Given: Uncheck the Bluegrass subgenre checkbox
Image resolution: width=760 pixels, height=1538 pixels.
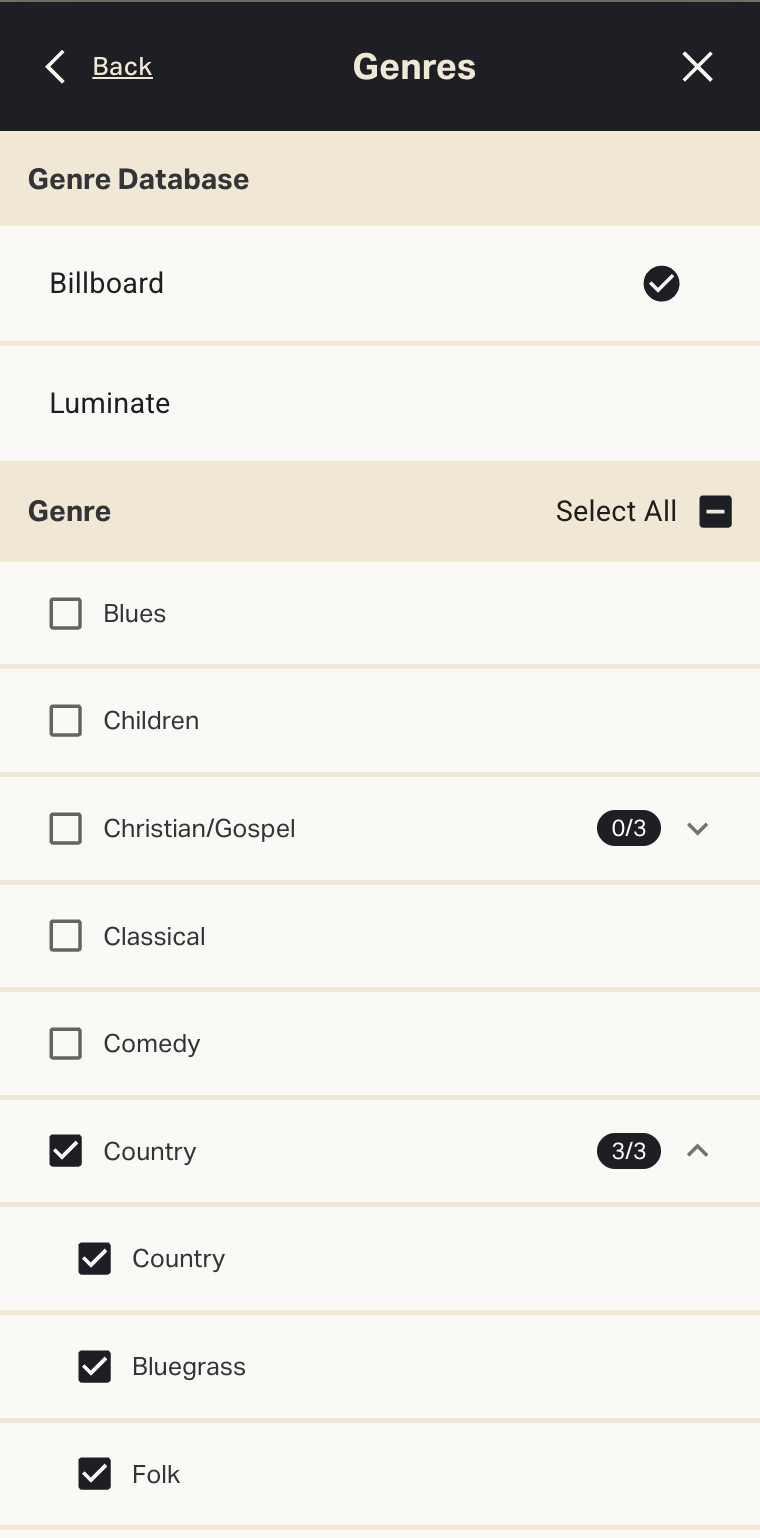Looking at the screenshot, I should pos(95,1367).
